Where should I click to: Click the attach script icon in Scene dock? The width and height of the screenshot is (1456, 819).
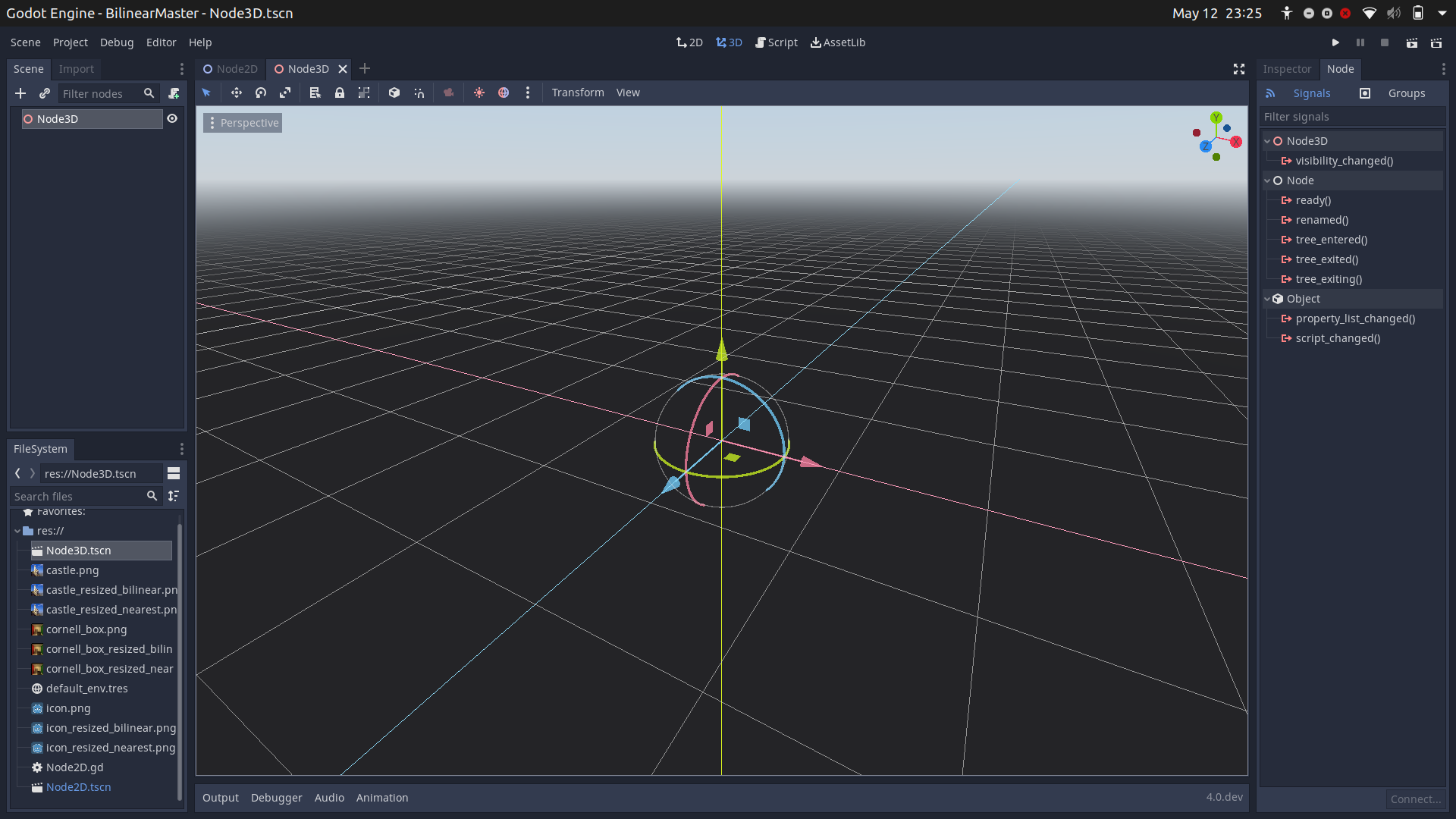[x=174, y=93]
